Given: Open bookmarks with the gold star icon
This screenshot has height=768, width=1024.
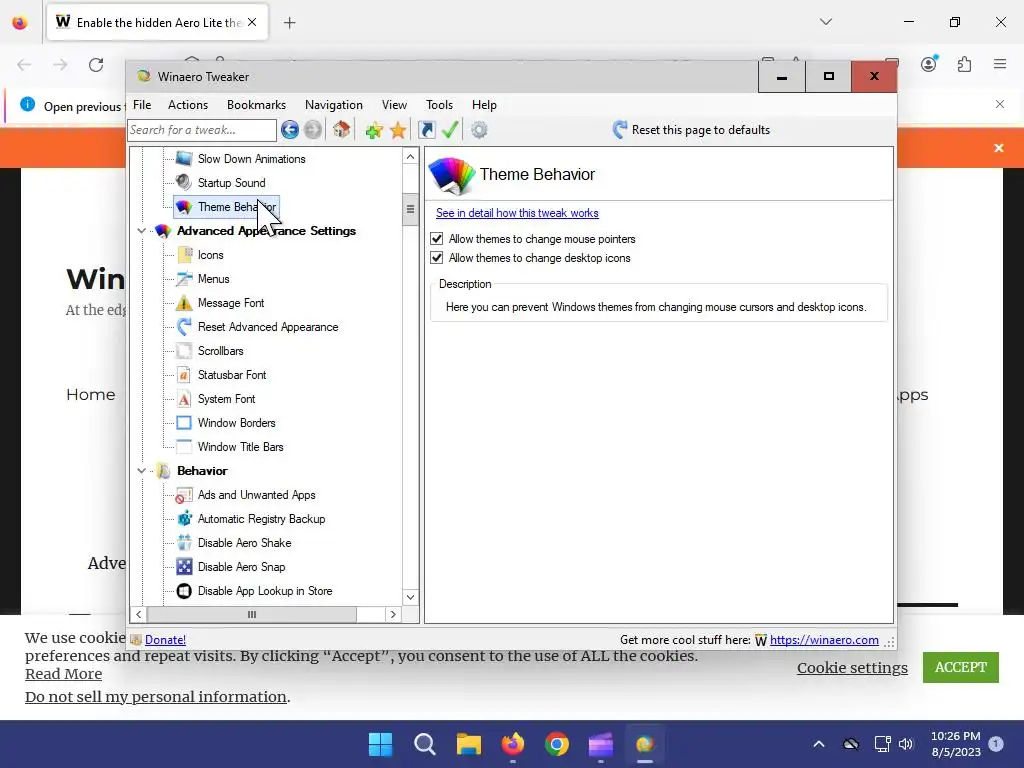Looking at the screenshot, I should coord(398,131).
